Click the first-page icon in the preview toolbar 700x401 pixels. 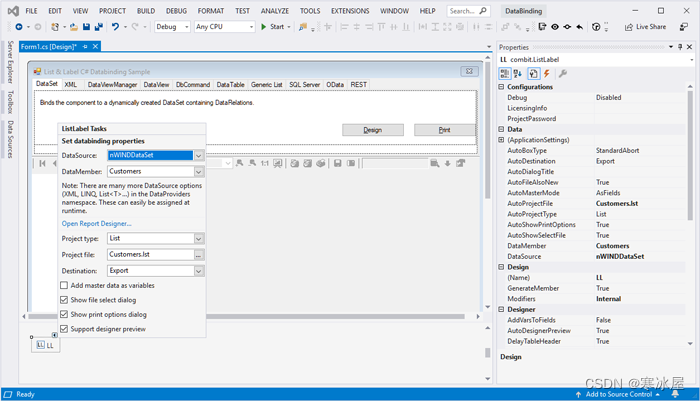coord(42,163)
